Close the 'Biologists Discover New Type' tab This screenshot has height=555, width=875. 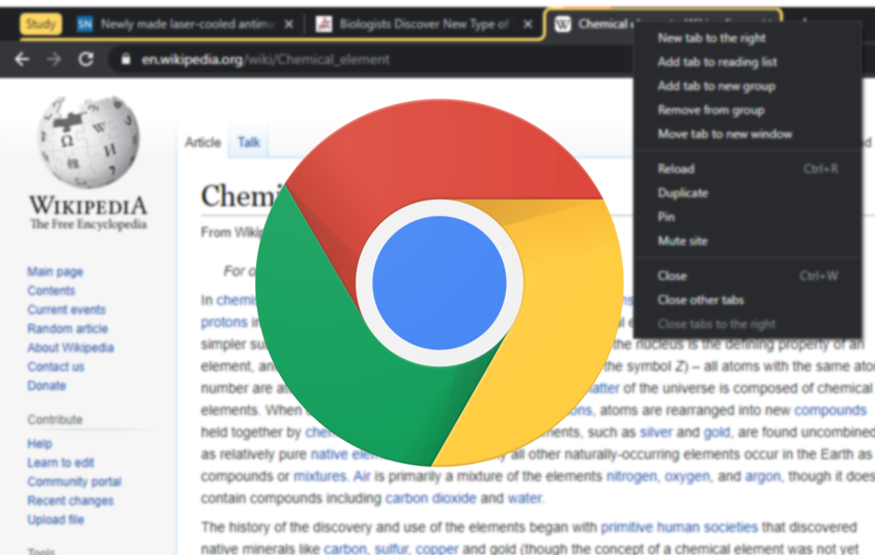[x=527, y=24]
